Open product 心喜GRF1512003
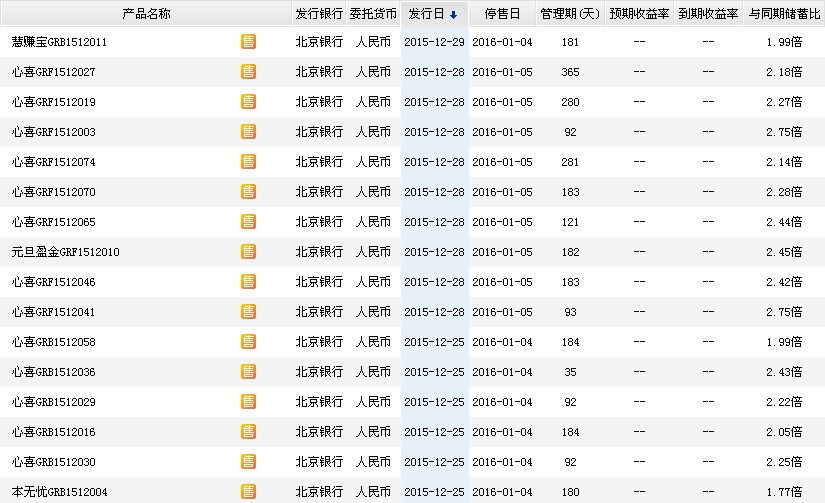This screenshot has height=503, width=825. (54, 132)
